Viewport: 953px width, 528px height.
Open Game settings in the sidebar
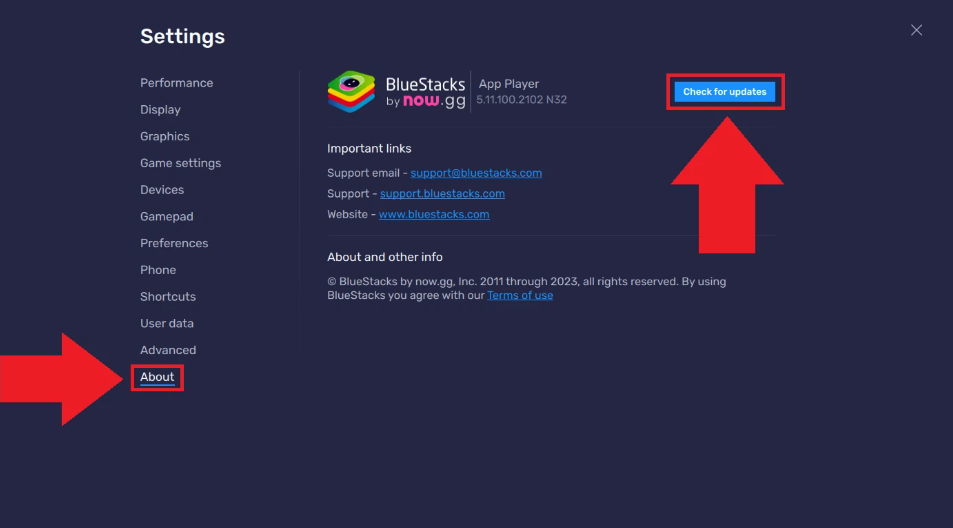click(180, 163)
